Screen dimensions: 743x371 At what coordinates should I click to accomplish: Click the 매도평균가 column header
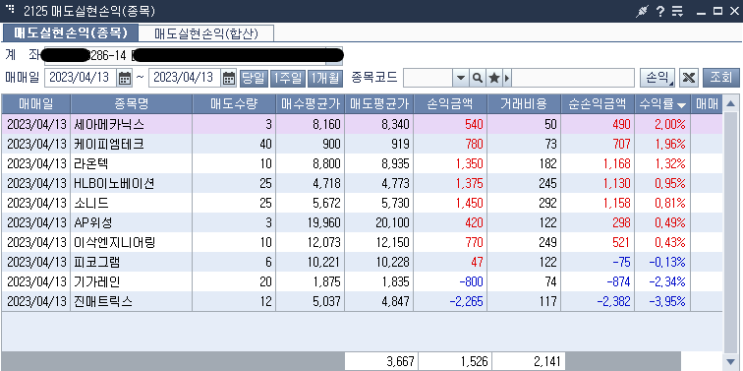click(379, 104)
